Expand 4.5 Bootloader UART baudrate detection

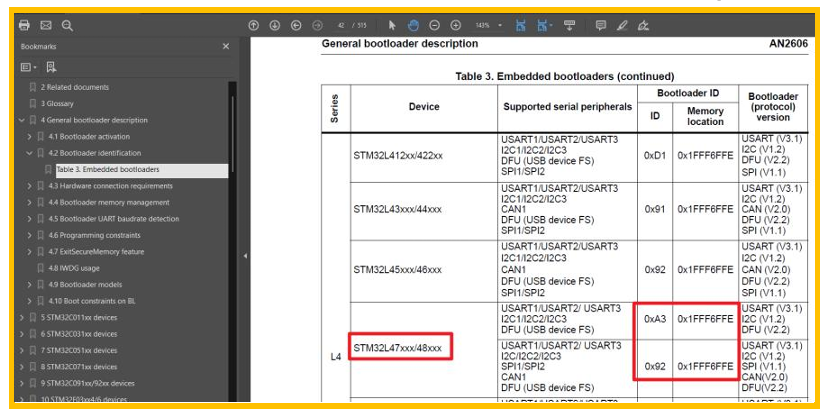click(x=29, y=219)
